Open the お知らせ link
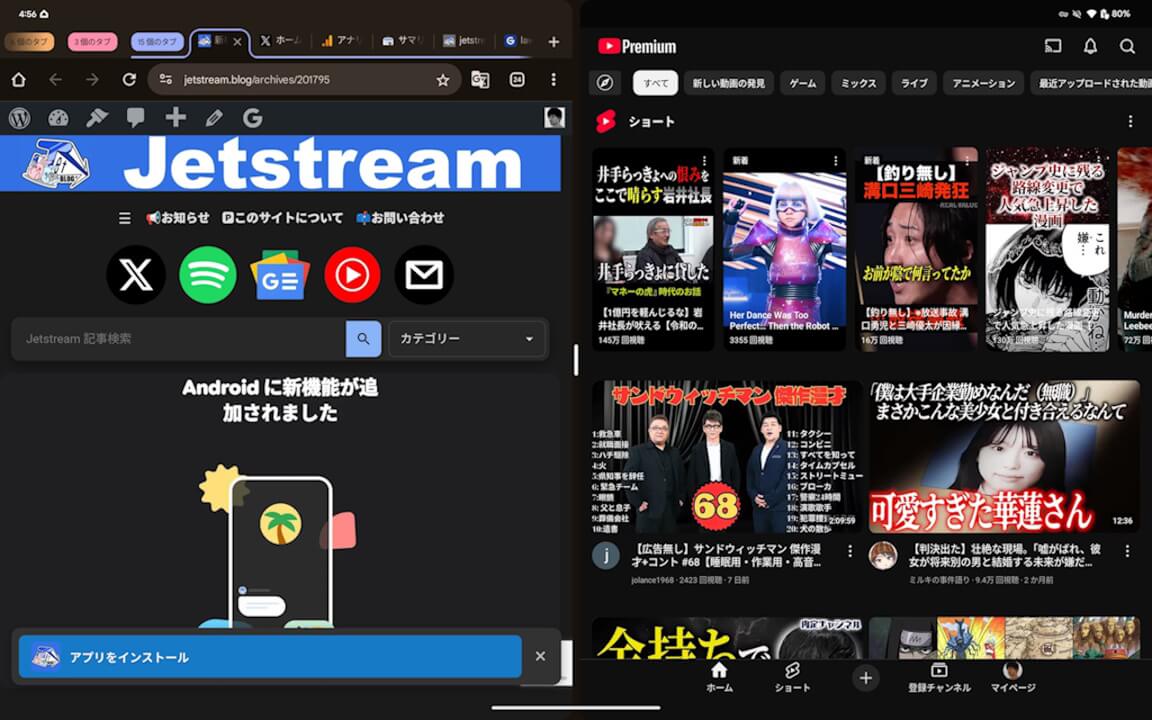 (178, 218)
